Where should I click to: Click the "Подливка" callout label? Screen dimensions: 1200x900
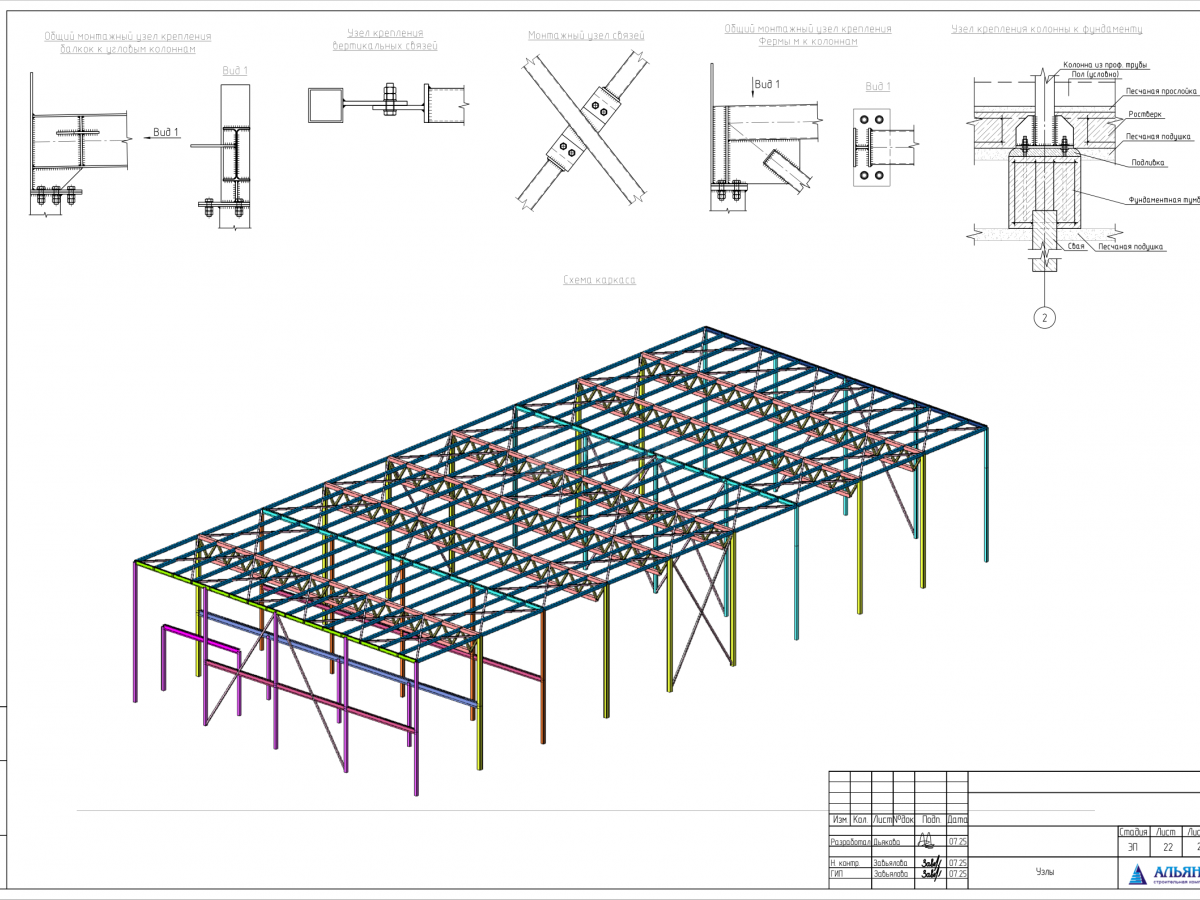coord(1145,160)
